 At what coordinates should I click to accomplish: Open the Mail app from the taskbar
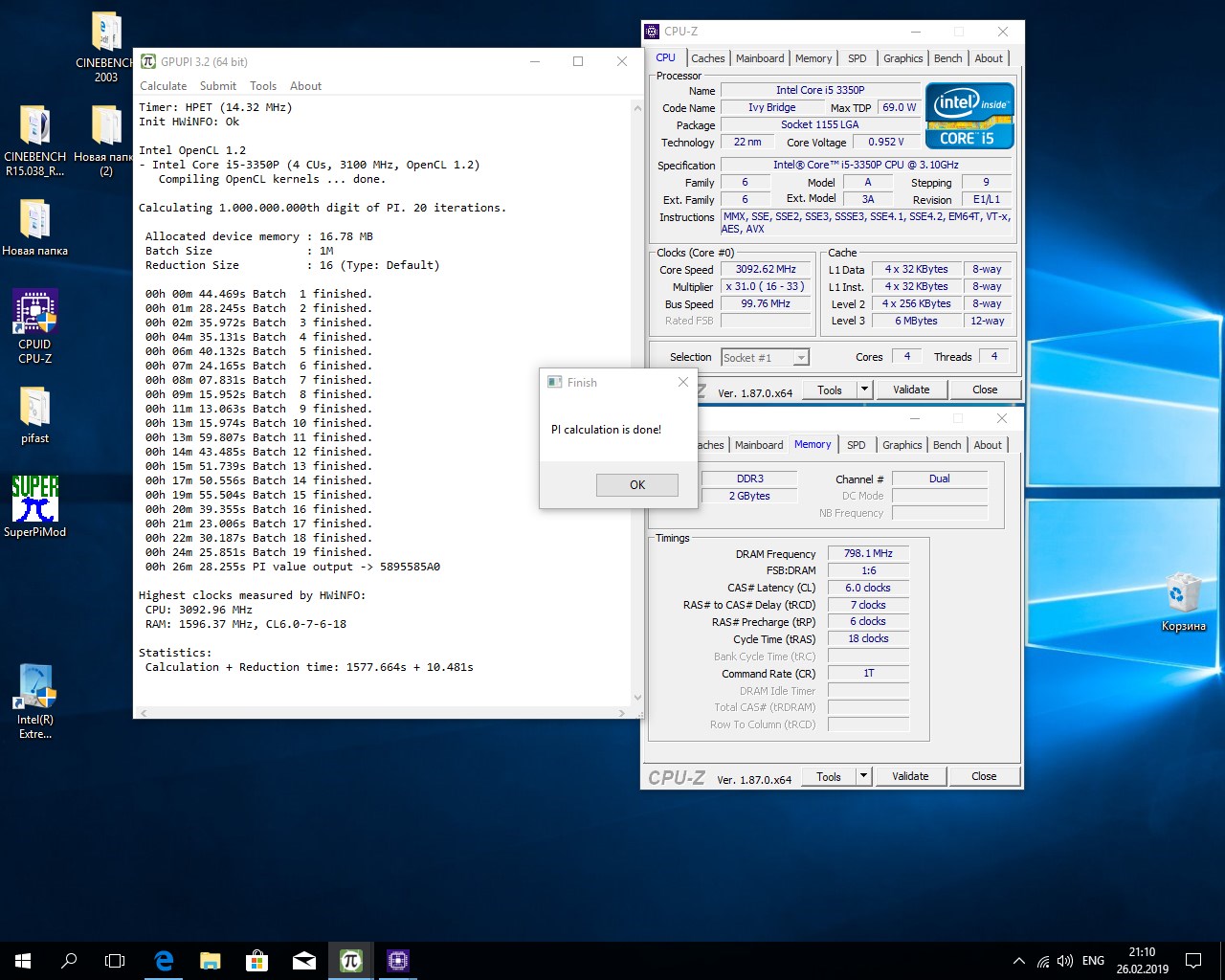click(x=304, y=961)
